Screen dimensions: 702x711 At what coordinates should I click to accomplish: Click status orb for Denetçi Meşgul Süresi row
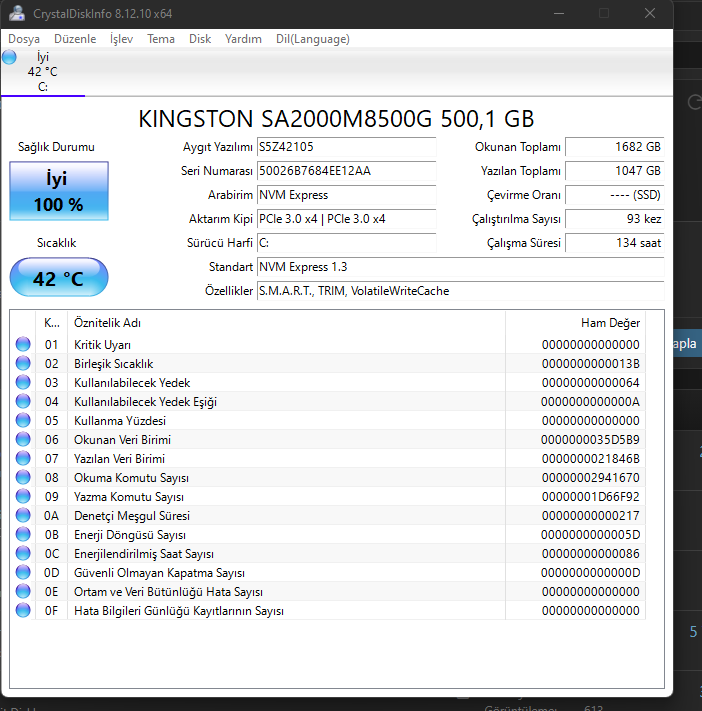pyautogui.click(x=23, y=516)
